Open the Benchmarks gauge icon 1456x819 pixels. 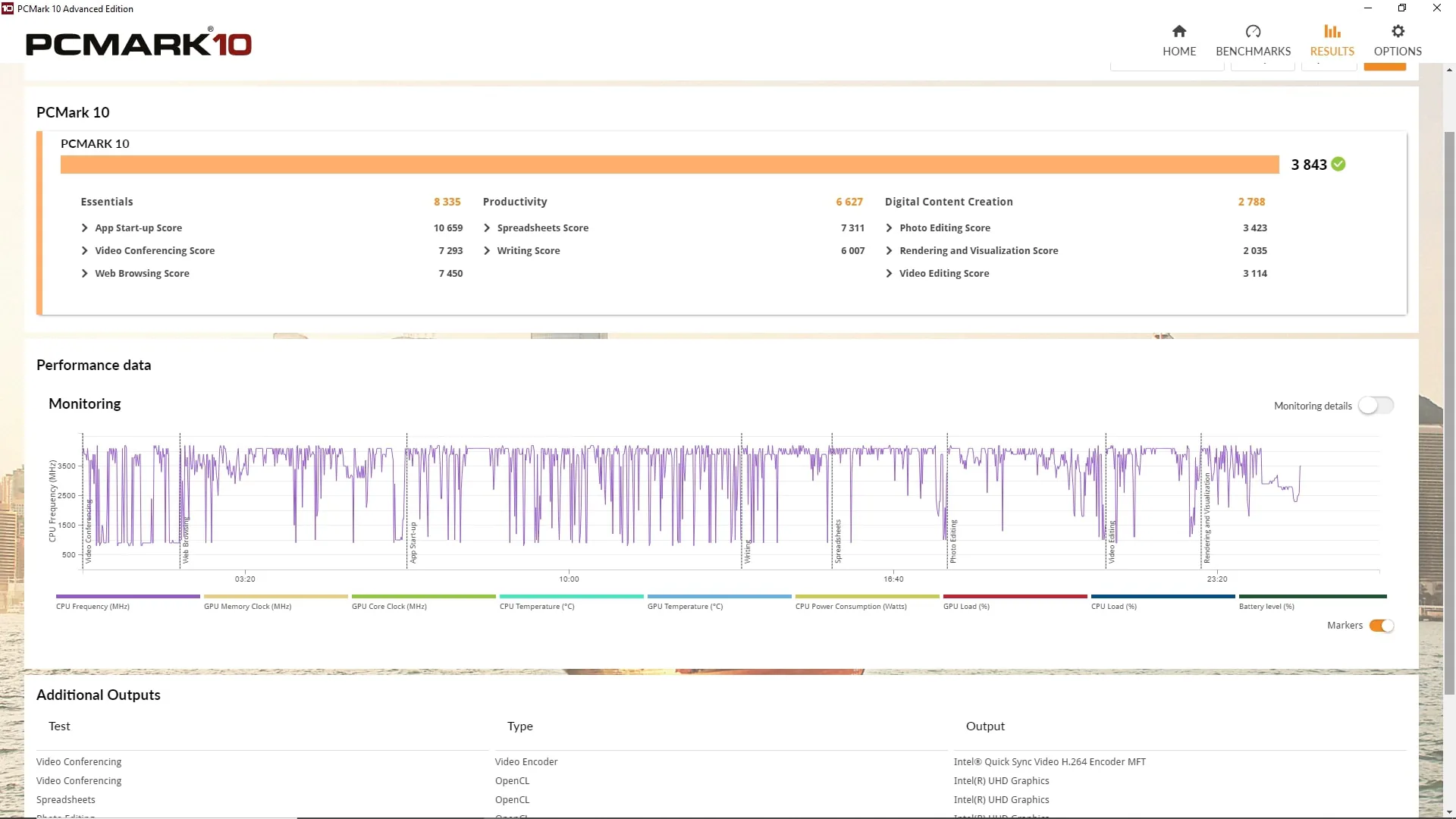[1253, 31]
